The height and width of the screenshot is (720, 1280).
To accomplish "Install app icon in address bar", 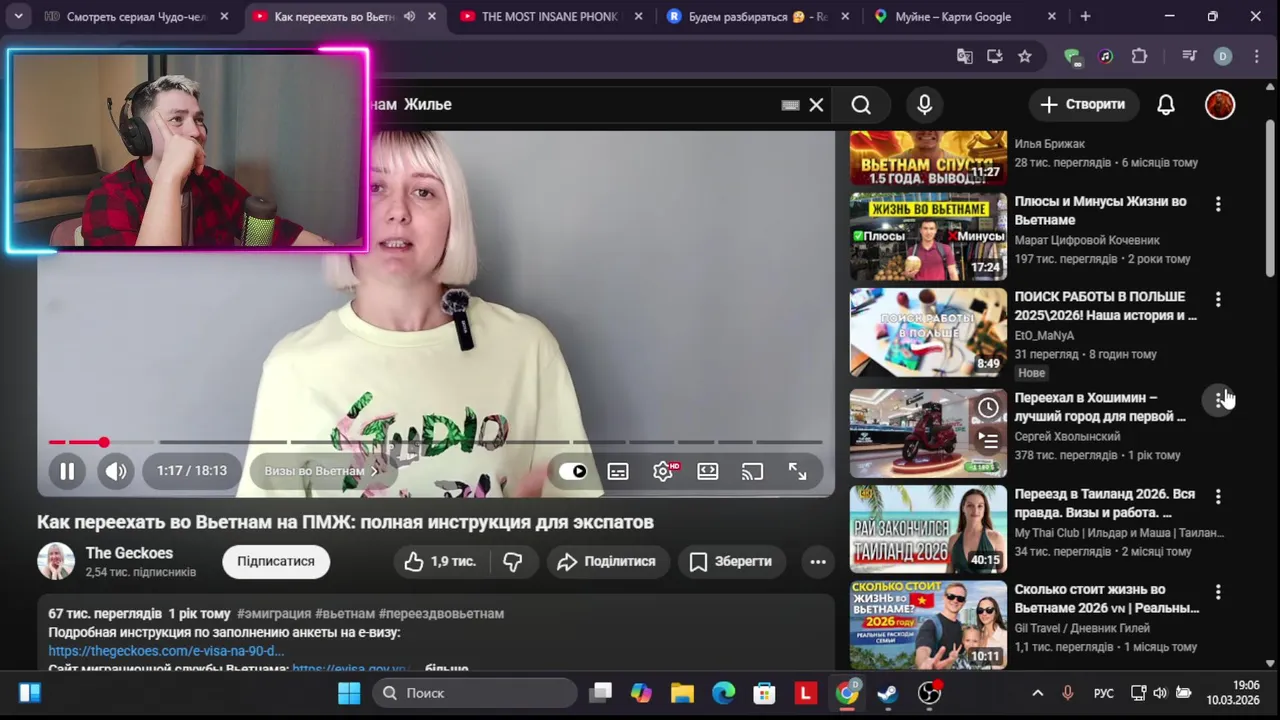I will (x=995, y=57).
